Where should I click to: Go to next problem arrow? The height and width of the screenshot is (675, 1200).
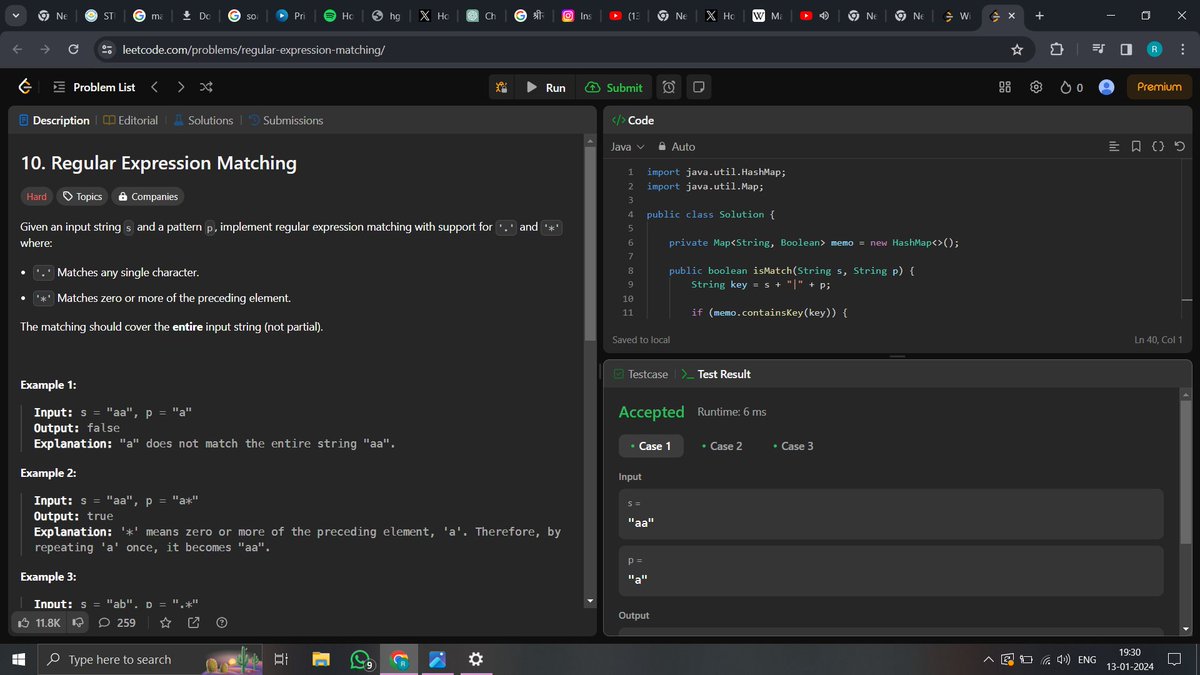coord(180,87)
